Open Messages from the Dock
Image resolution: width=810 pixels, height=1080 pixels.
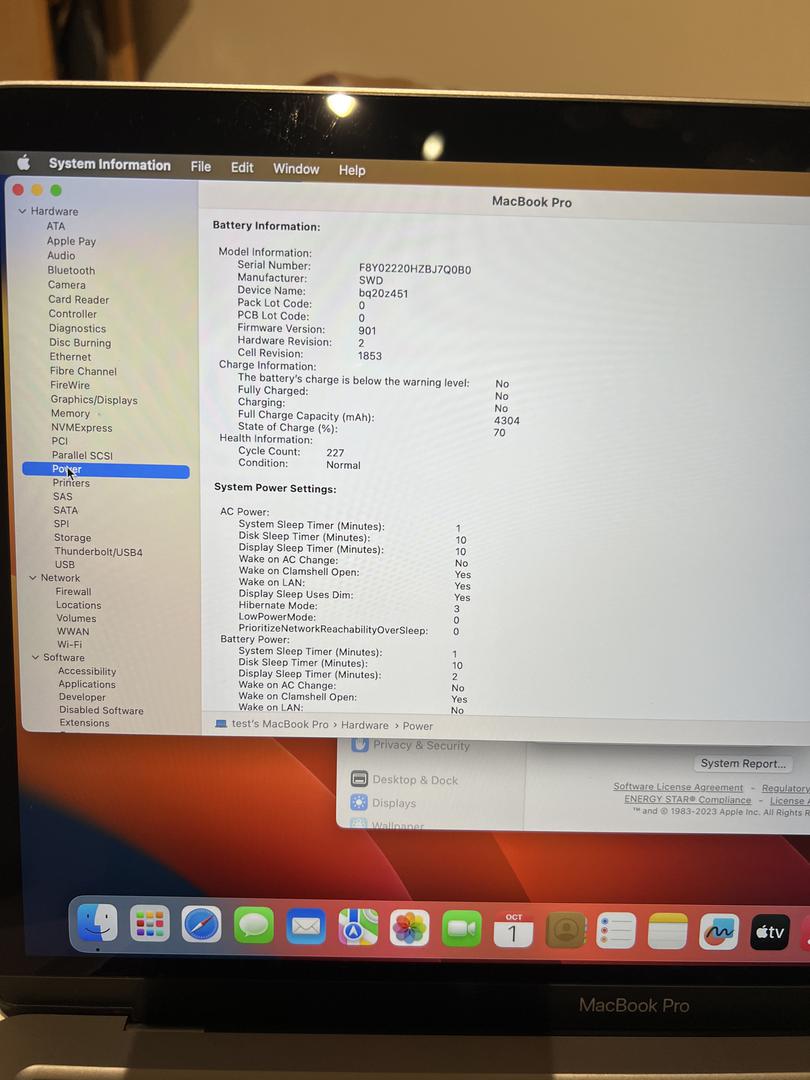tap(253, 925)
